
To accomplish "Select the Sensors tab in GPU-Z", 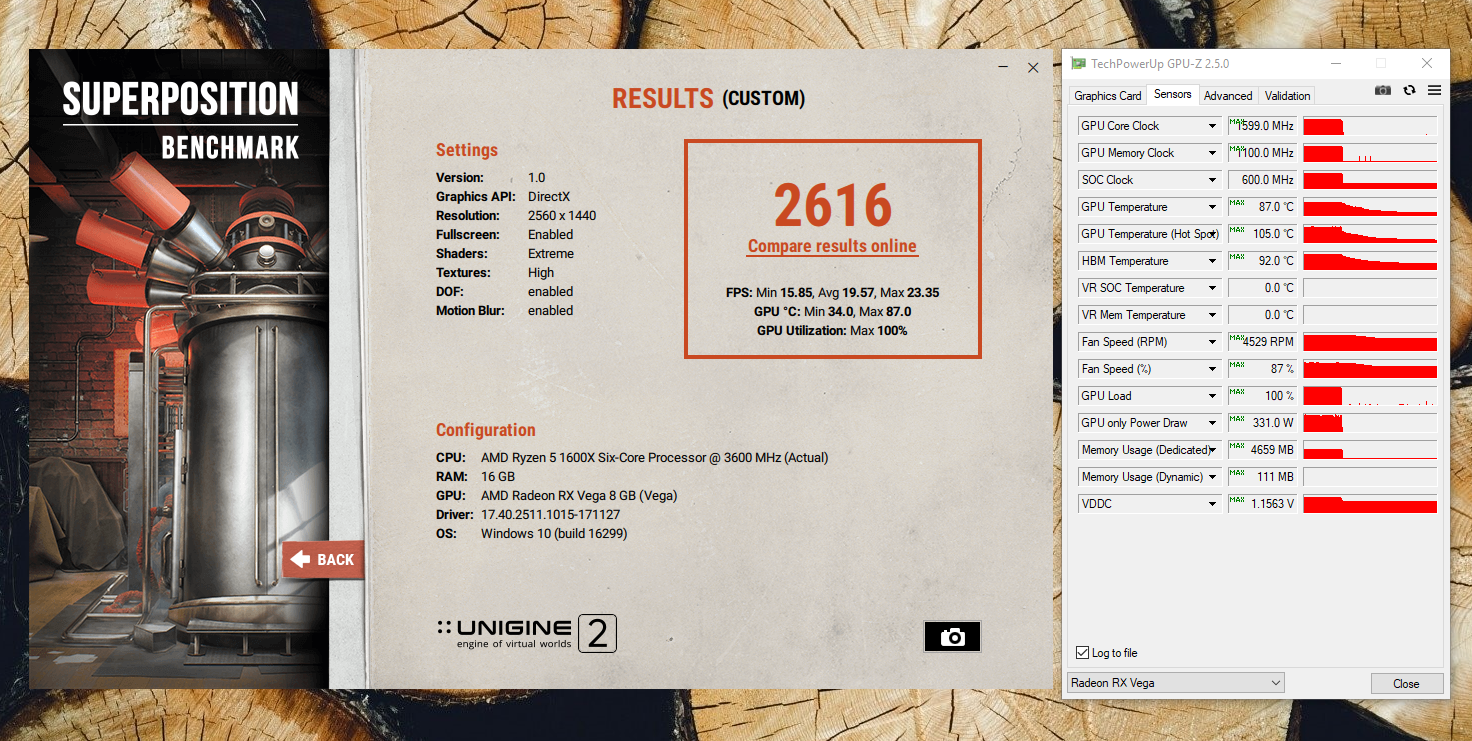I will pyautogui.click(x=1173, y=94).
